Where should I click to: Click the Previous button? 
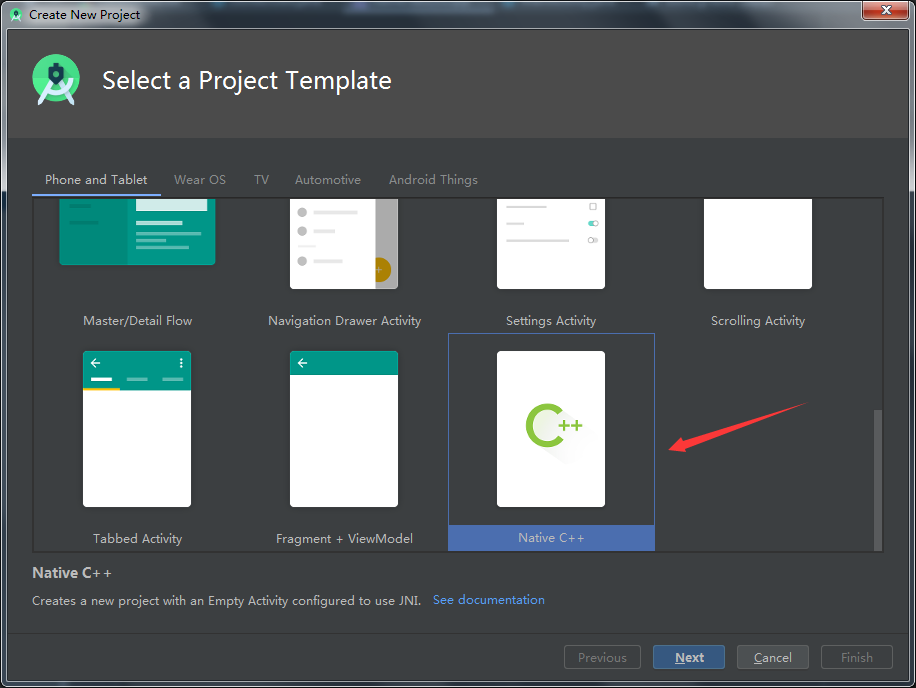[602, 657]
